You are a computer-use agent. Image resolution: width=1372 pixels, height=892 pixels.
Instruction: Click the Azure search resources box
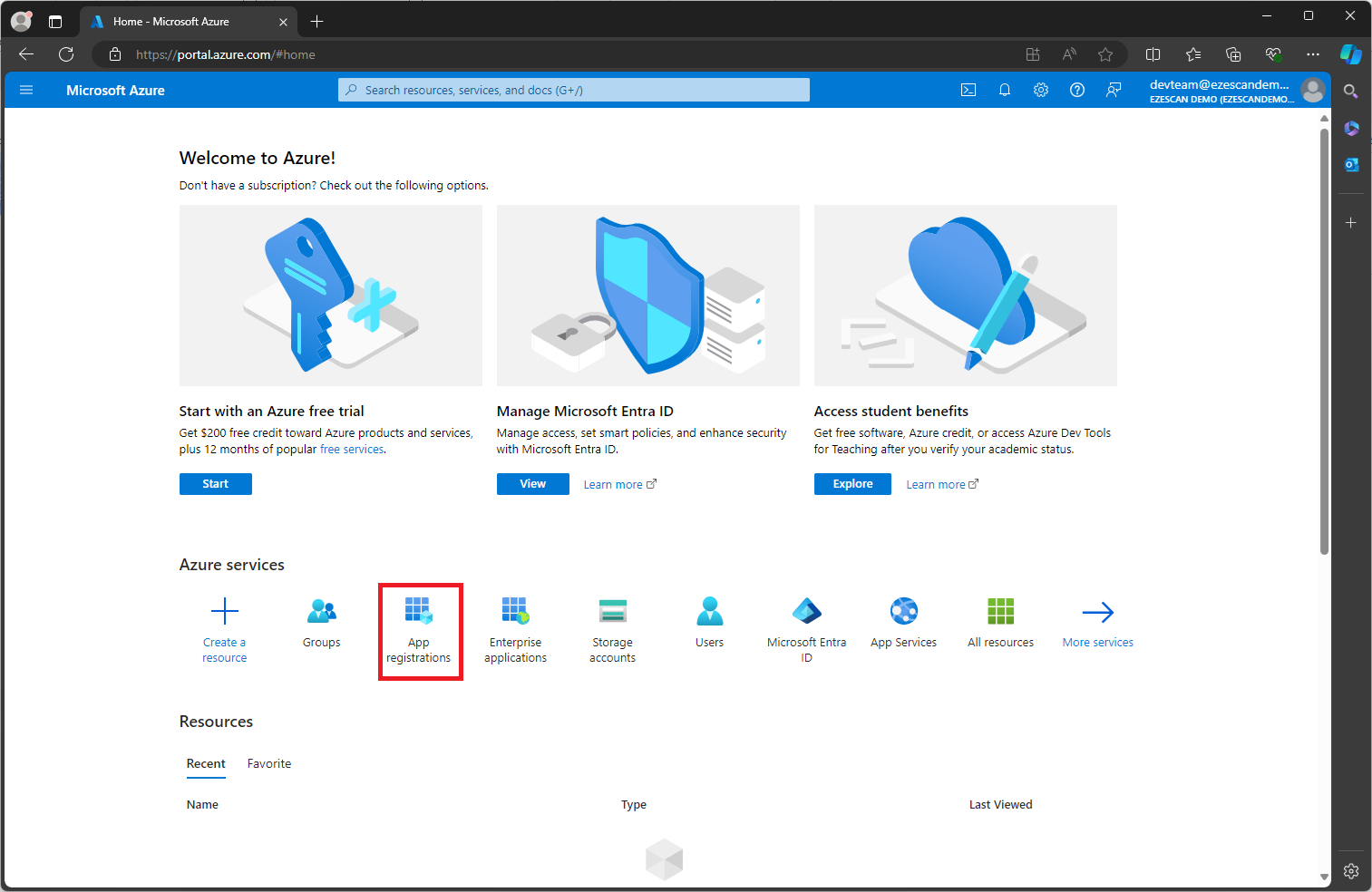[x=574, y=90]
